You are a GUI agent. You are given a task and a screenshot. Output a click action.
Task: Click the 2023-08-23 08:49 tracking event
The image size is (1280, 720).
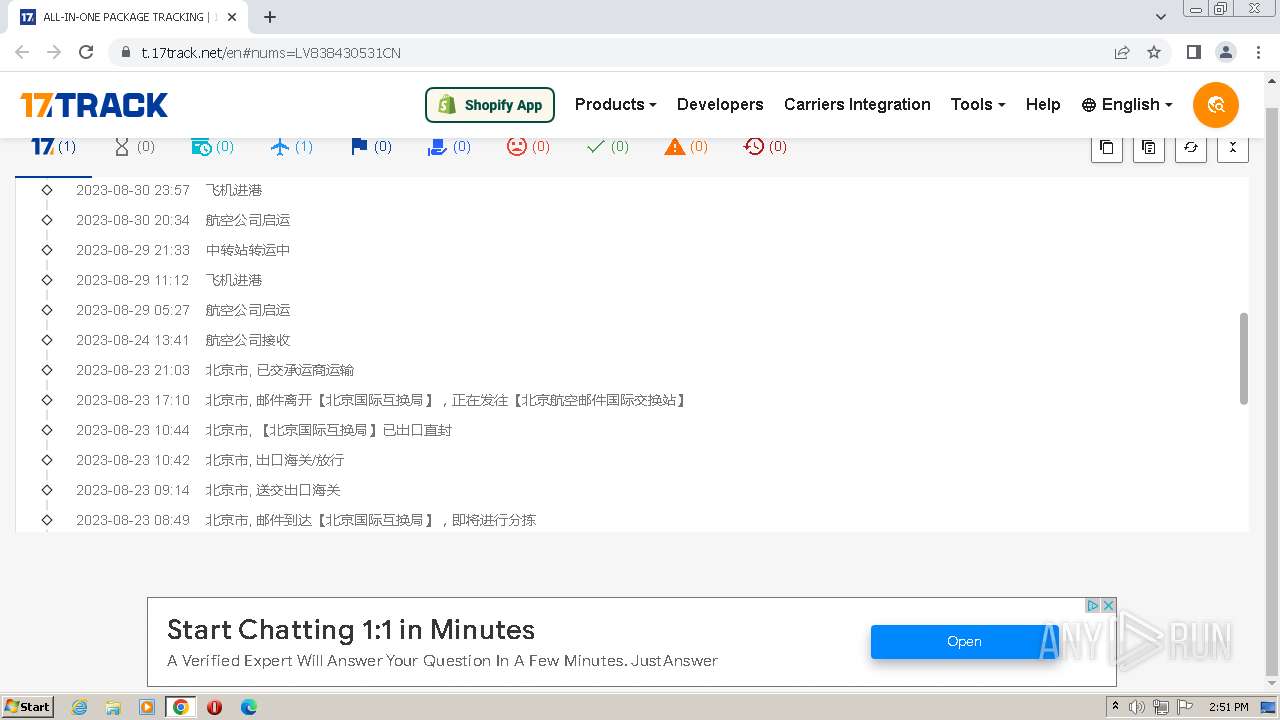pyautogui.click(x=306, y=520)
